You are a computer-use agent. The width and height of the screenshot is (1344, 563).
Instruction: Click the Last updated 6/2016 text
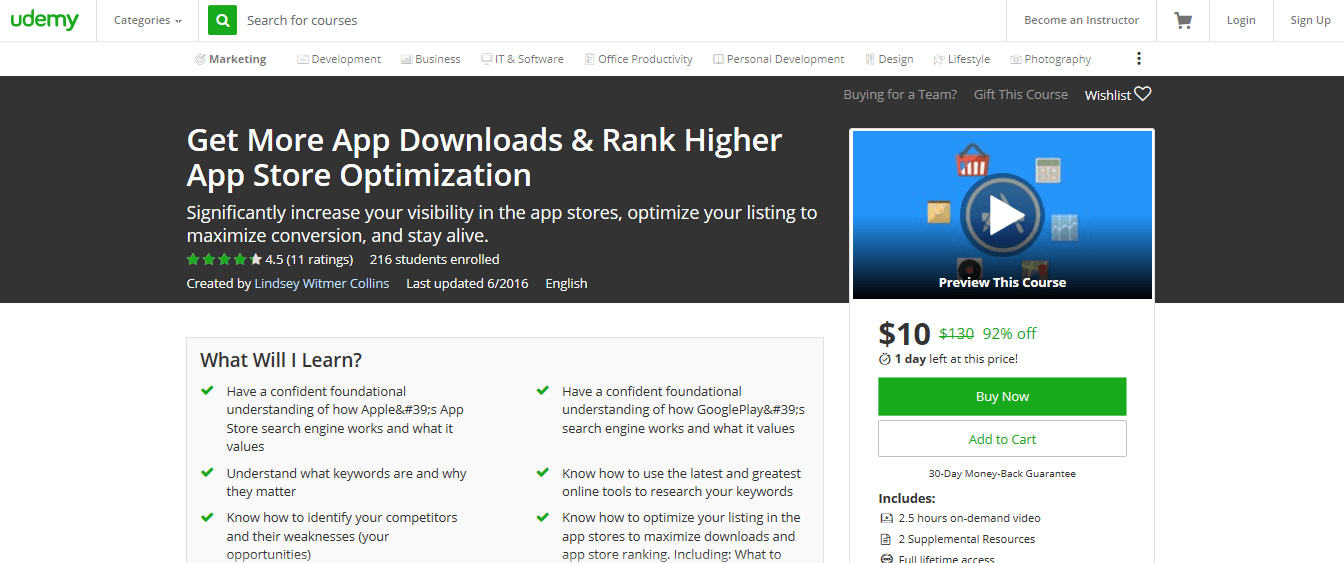point(467,283)
